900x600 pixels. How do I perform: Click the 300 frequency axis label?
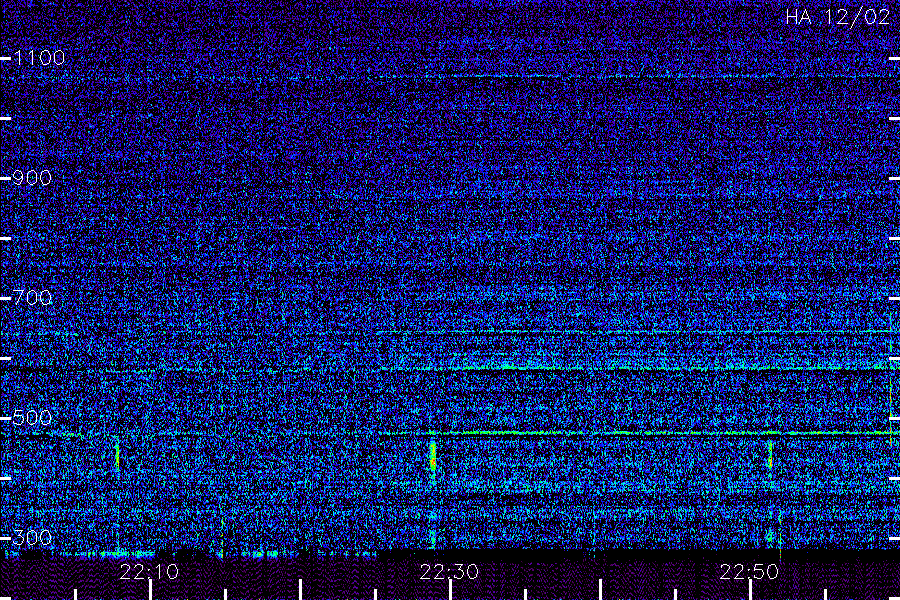point(32,538)
